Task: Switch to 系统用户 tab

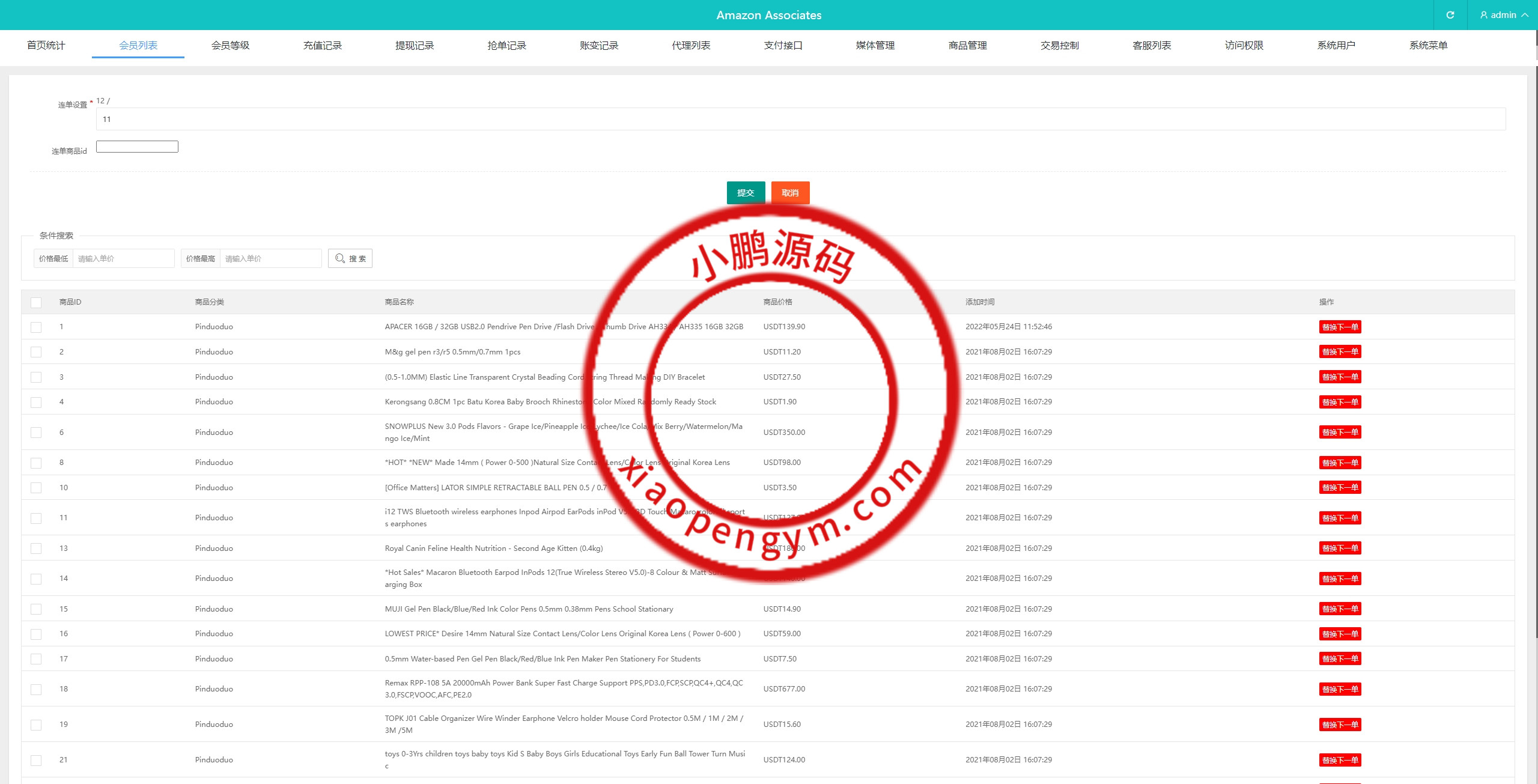Action: (1336, 45)
